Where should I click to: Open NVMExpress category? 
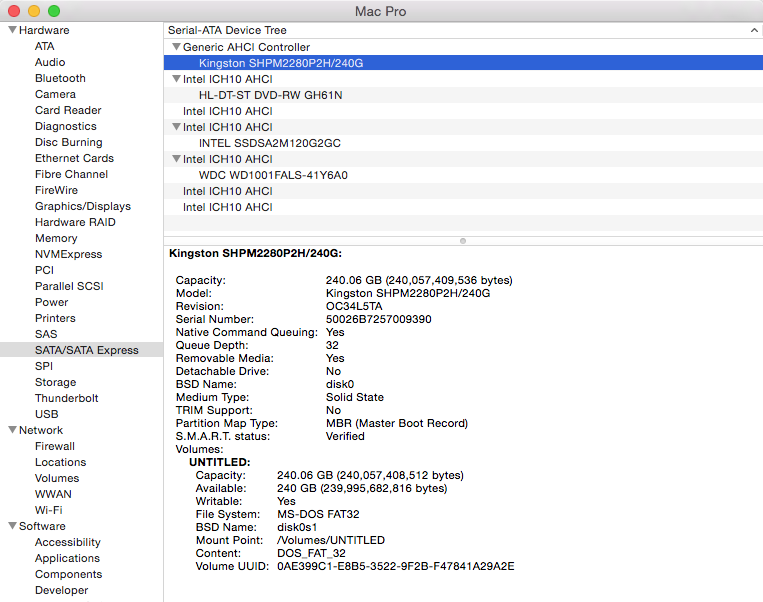click(68, 255)
